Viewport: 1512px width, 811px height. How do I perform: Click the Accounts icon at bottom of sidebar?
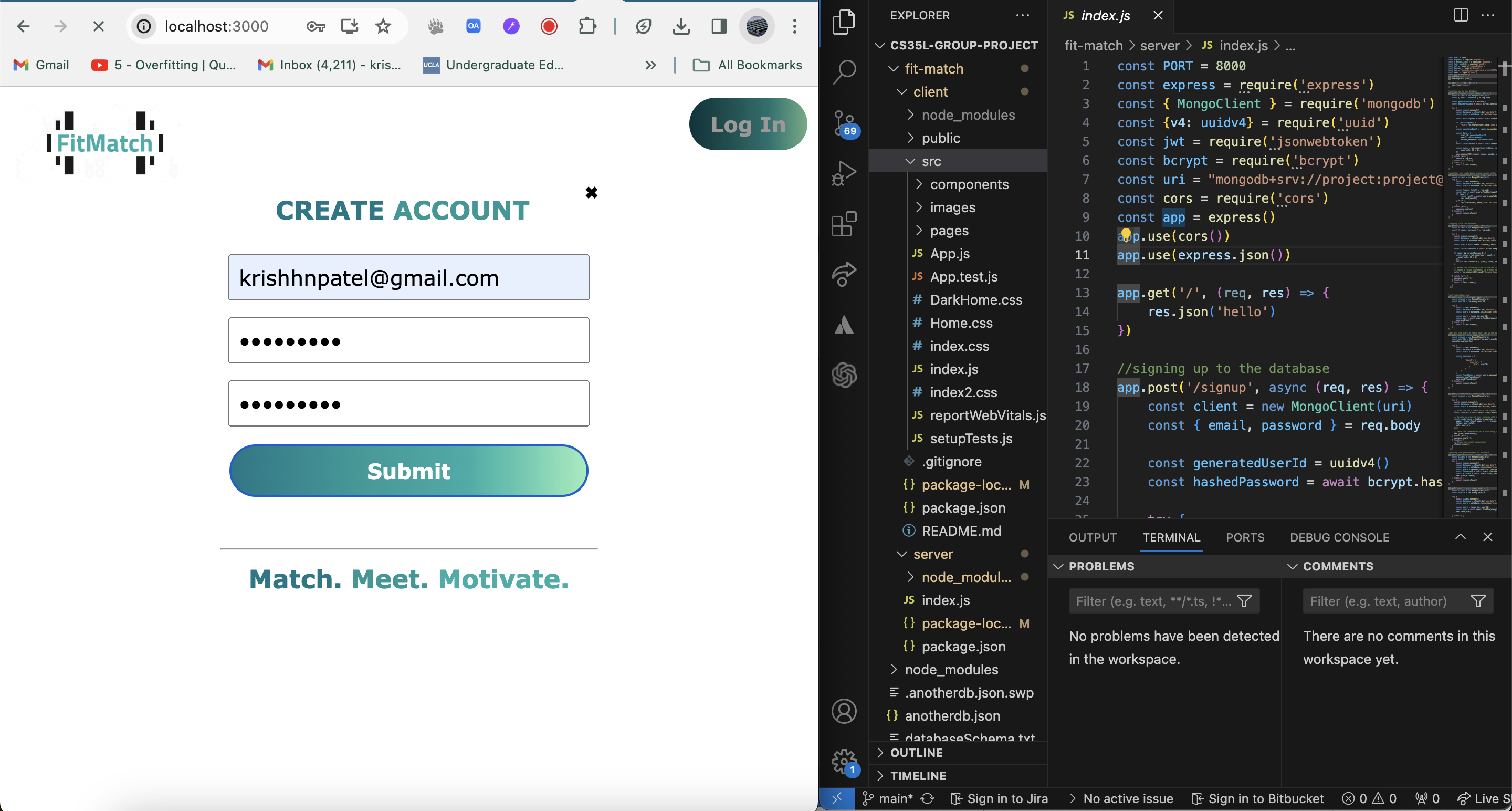pos(845,711)
